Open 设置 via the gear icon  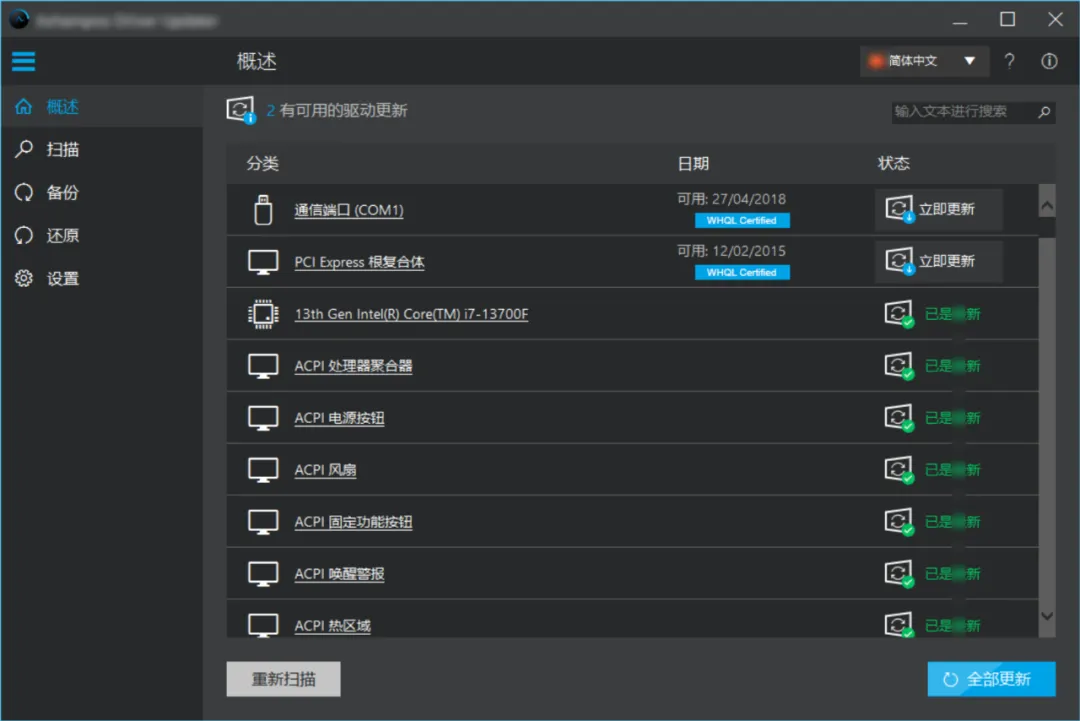click(x=23, y=279)
